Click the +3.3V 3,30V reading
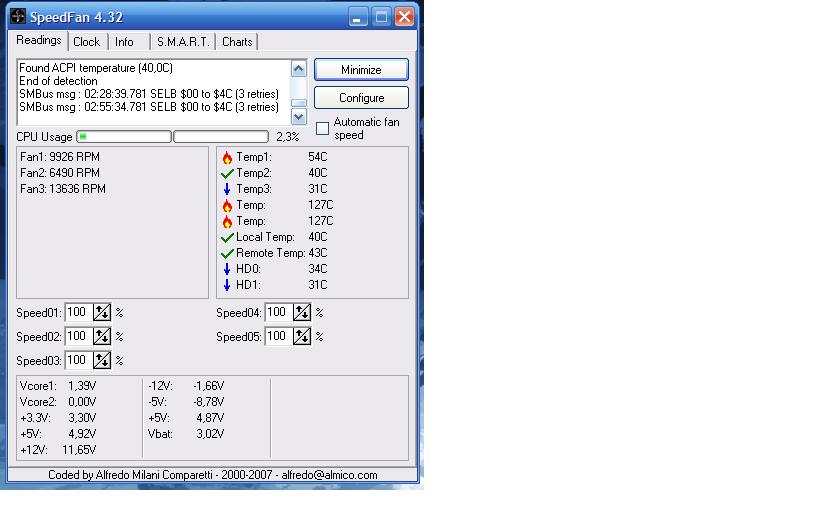Viewport: 840px width, 525px height. coord(58,418)
